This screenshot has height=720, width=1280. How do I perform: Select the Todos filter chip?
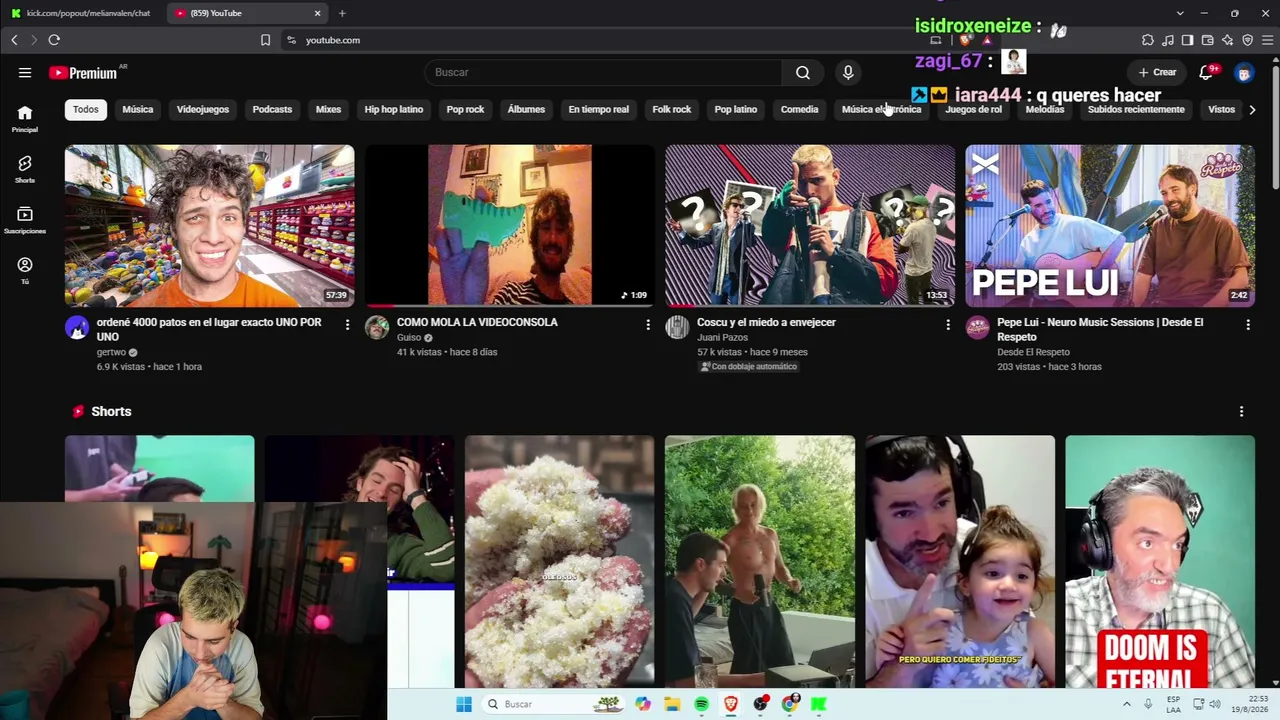tap(86, 110)
